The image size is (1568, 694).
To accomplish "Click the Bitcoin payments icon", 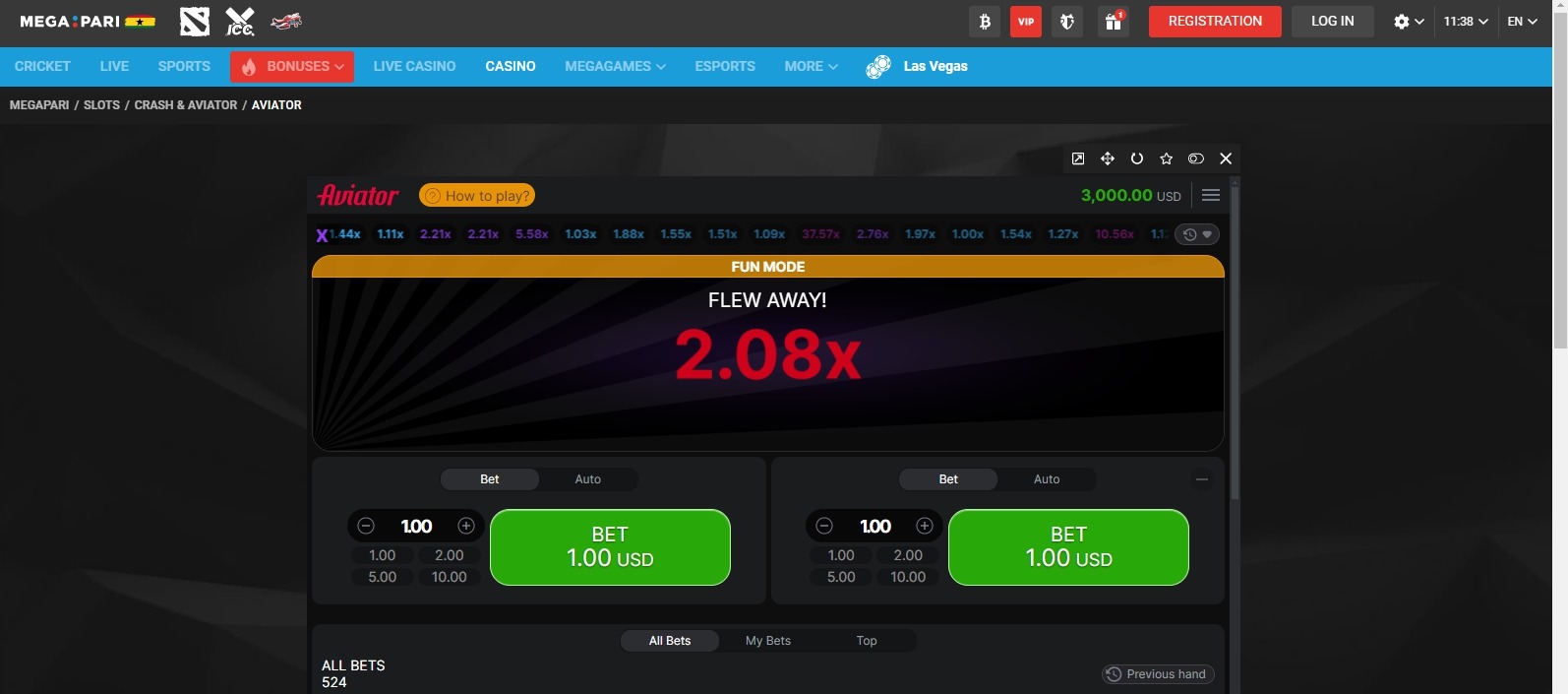I will coord(985,22).
